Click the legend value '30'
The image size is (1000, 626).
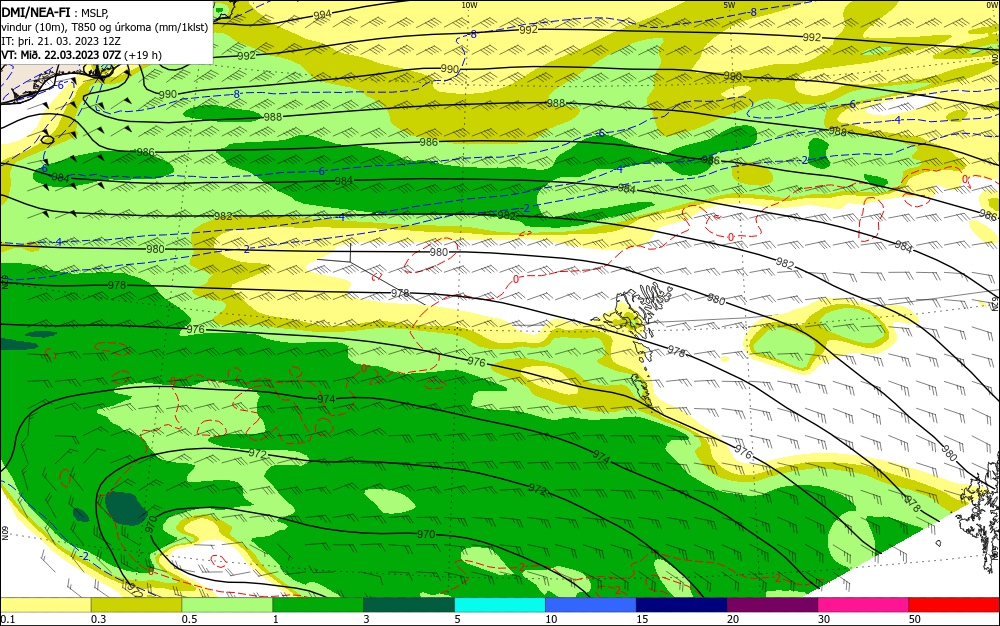click(824, 619)
